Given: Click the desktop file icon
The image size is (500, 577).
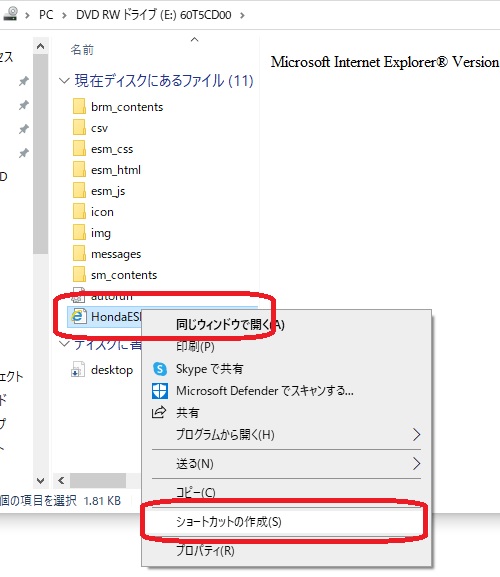Looking at the screenshot, I should tap(78, 369).
